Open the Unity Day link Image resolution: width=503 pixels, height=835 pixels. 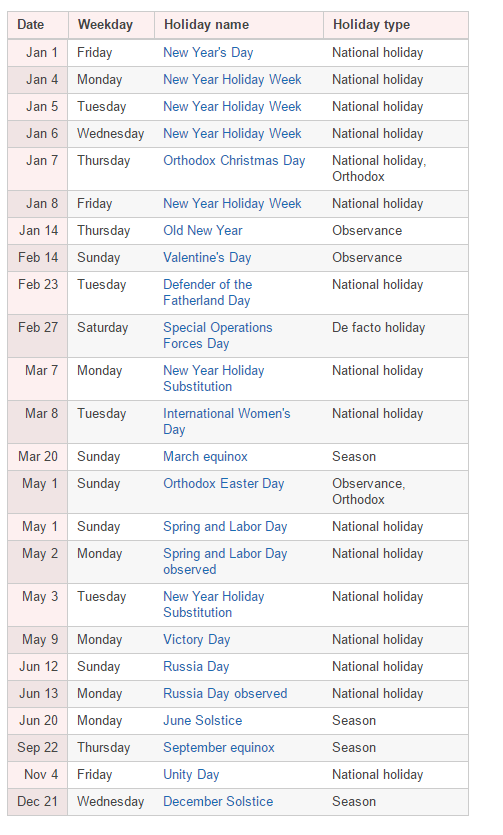191,774
